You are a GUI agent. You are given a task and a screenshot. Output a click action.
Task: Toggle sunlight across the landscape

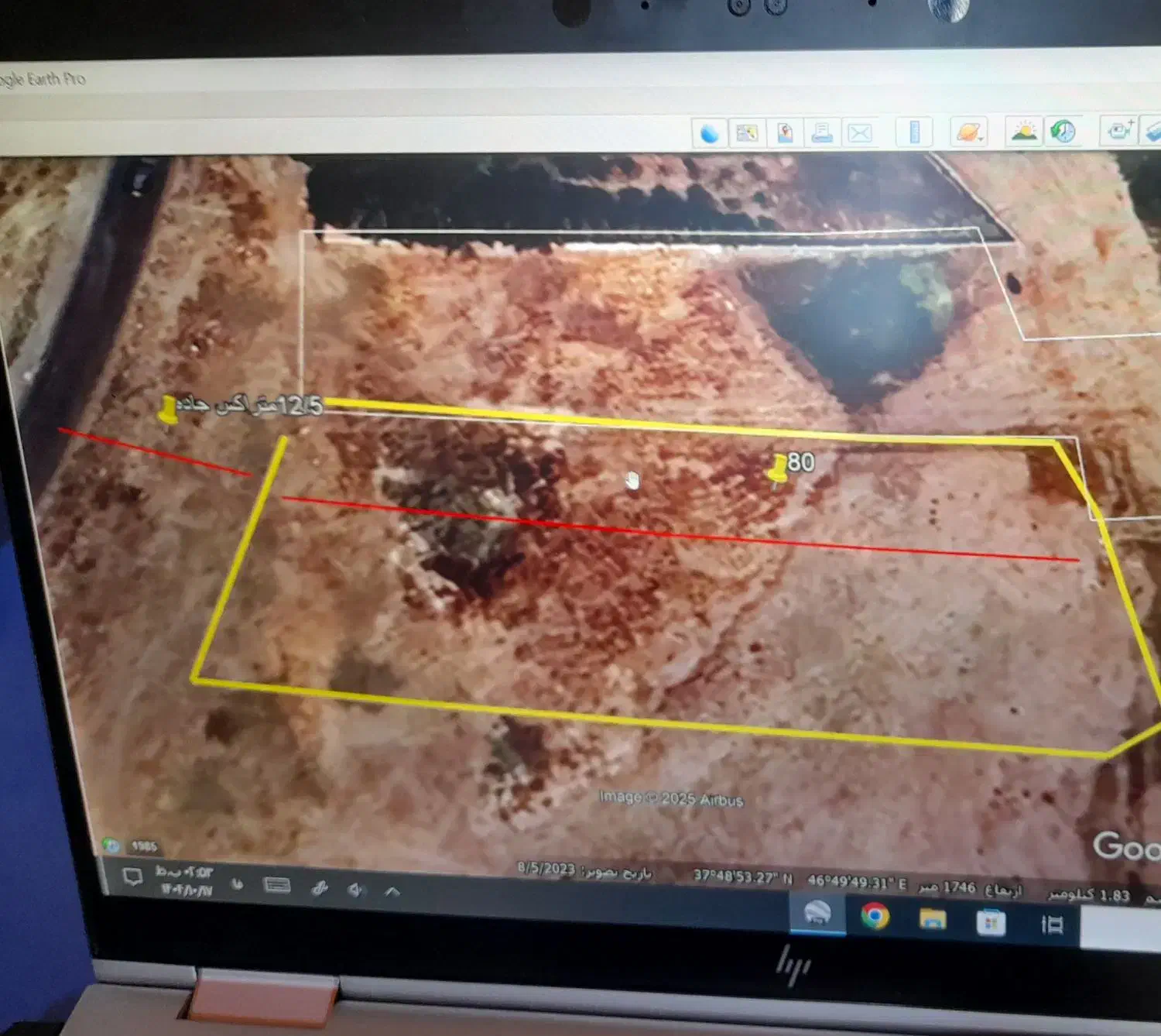[1024, 131]
